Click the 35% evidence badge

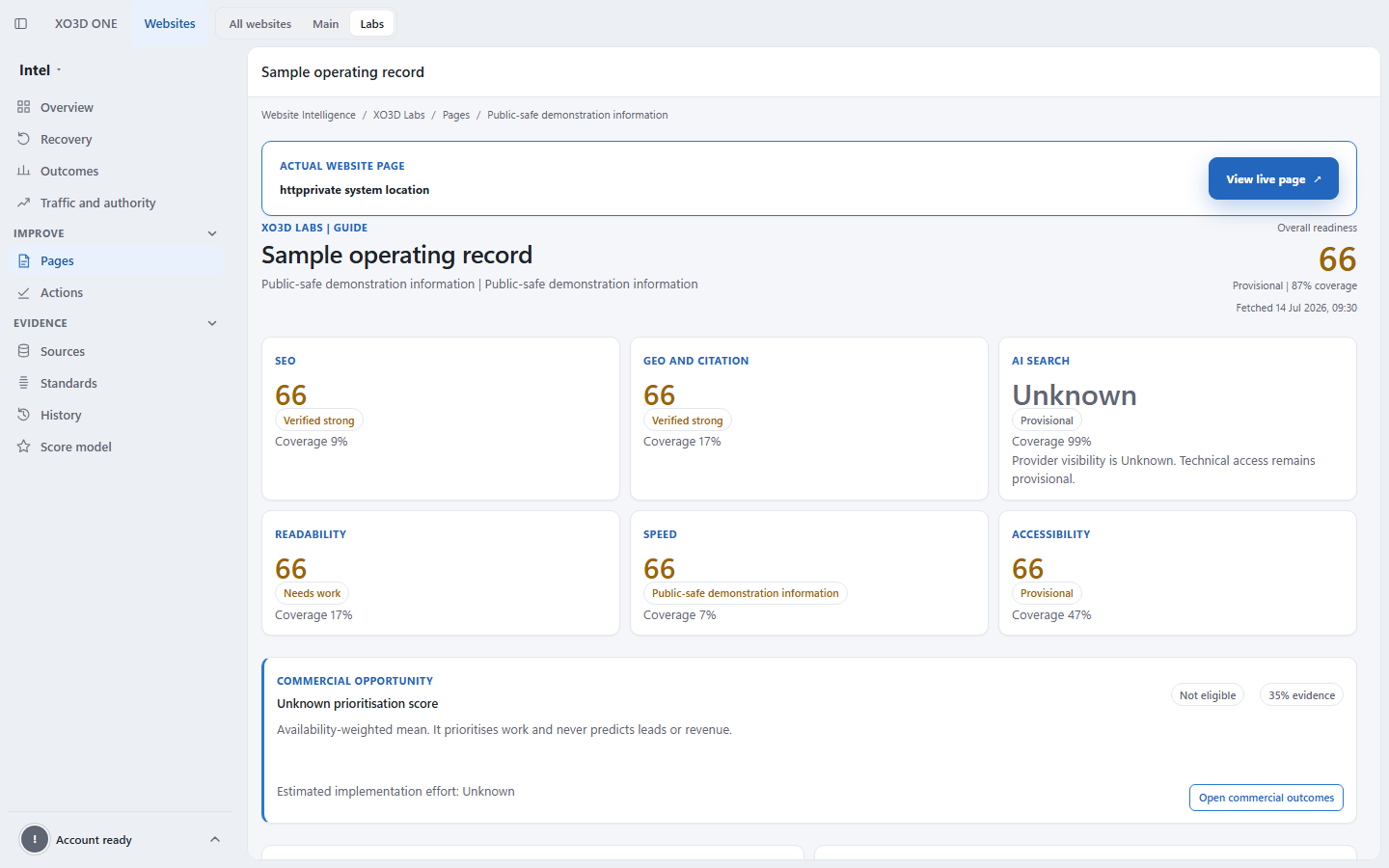[1302, 695]
